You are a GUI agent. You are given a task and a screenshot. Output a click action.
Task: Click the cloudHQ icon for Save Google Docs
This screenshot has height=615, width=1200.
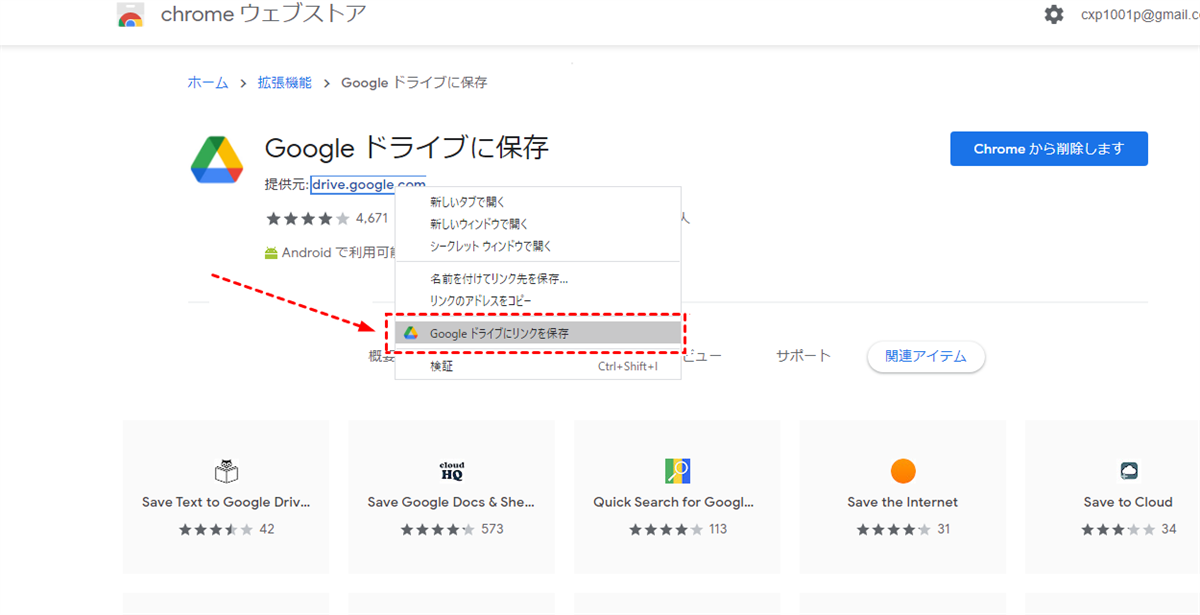[452, 470]
